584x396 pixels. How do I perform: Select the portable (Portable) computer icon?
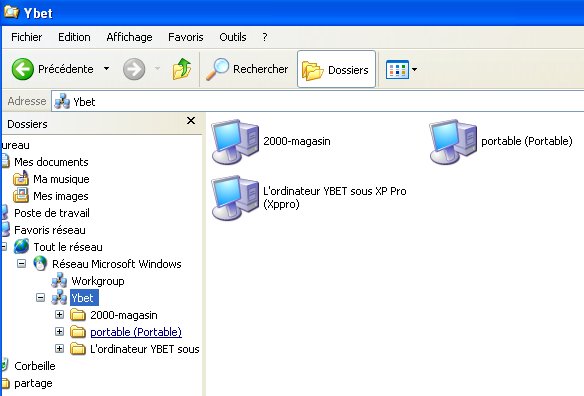453,142
